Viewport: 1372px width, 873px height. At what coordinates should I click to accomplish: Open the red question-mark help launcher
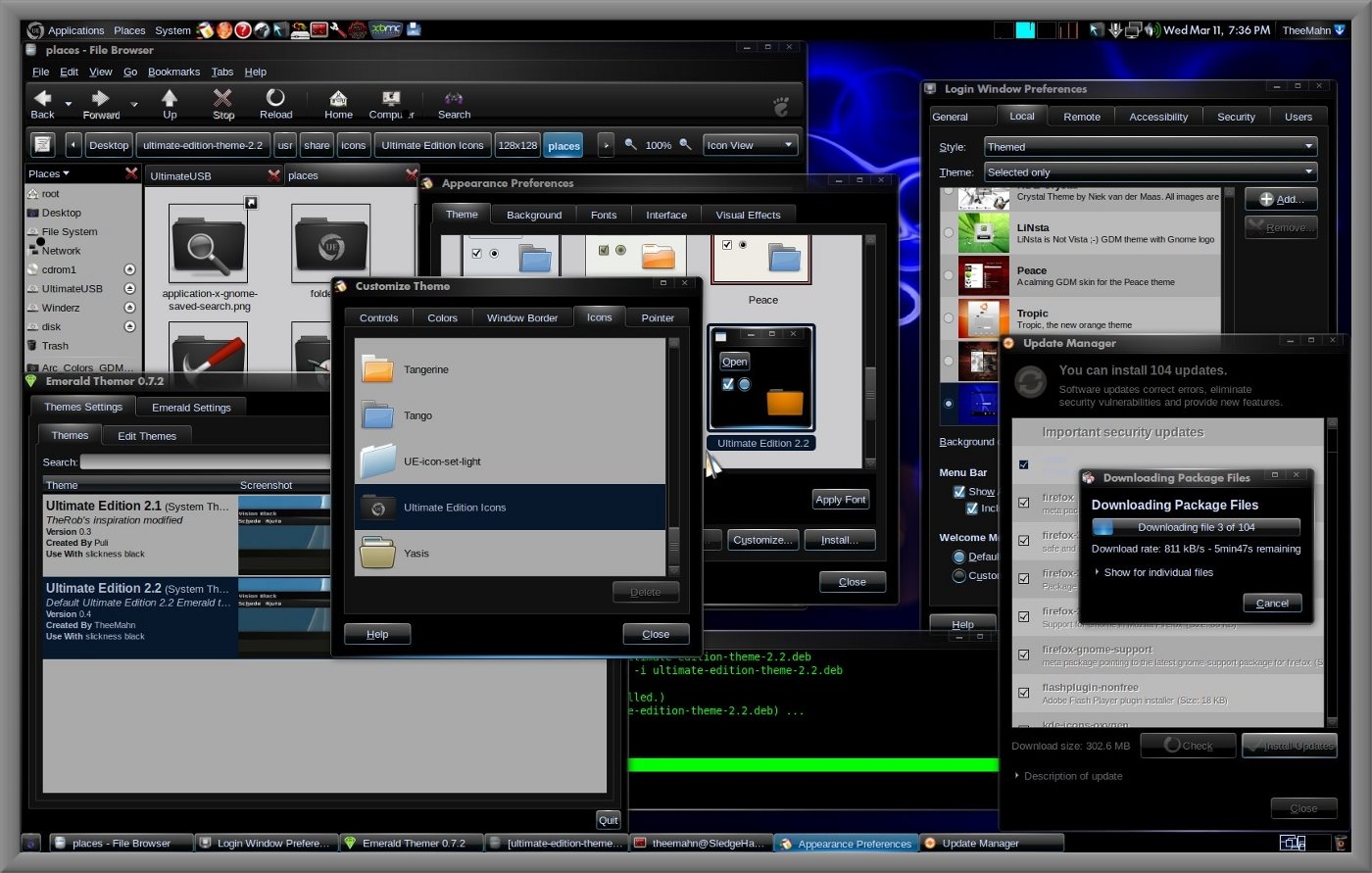point(243,29)
